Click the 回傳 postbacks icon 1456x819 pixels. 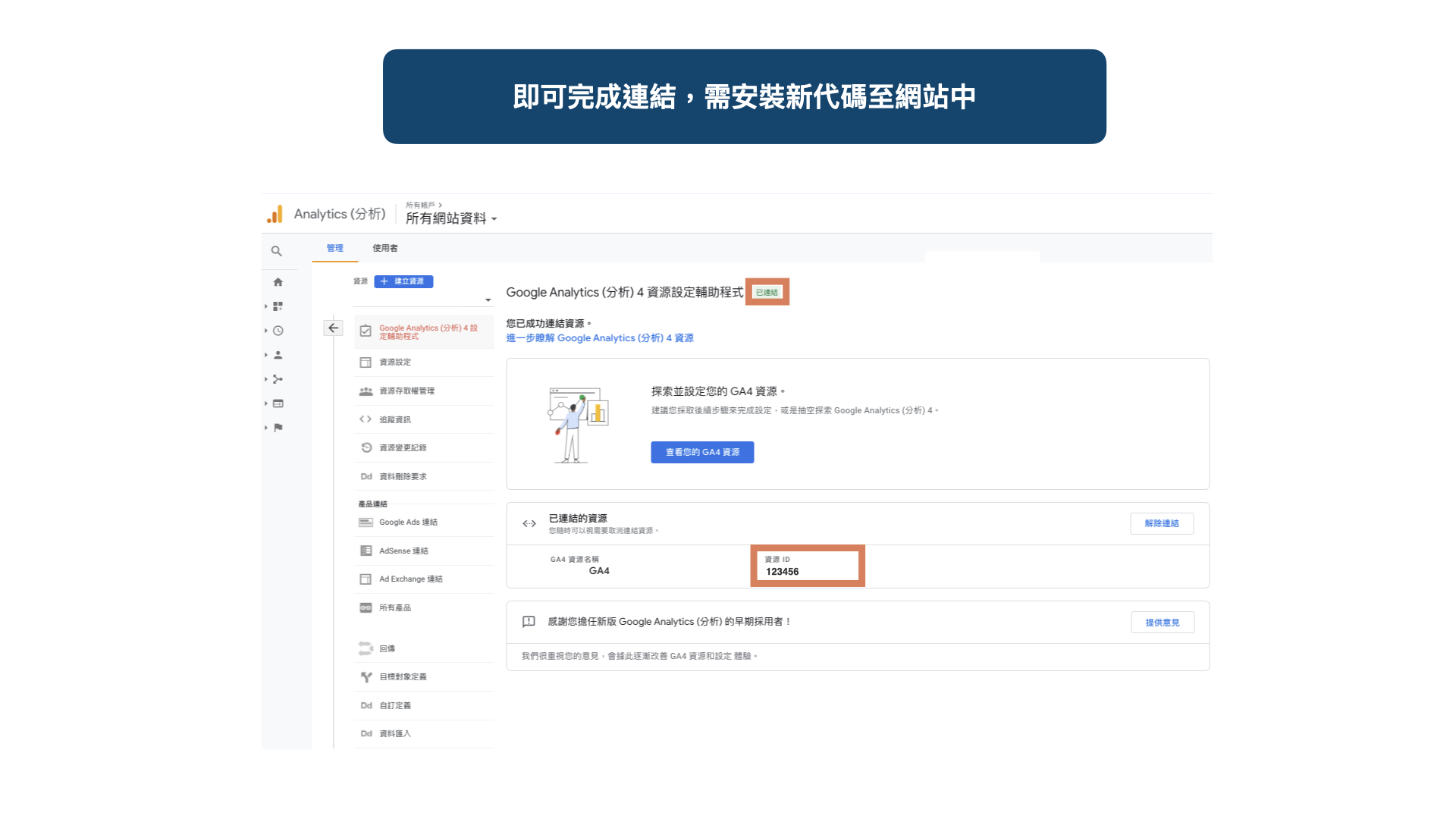[366, 648]
